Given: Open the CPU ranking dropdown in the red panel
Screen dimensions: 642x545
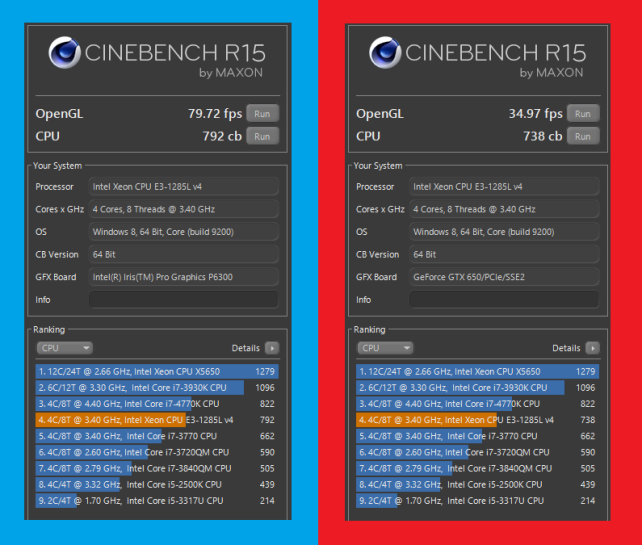Looking at the screenshot, I should click(x=386, y=348).
